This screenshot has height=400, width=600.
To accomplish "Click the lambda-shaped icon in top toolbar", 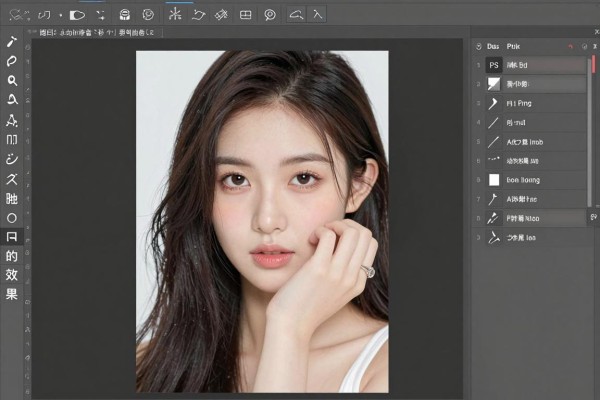I will tap(317, 15).
